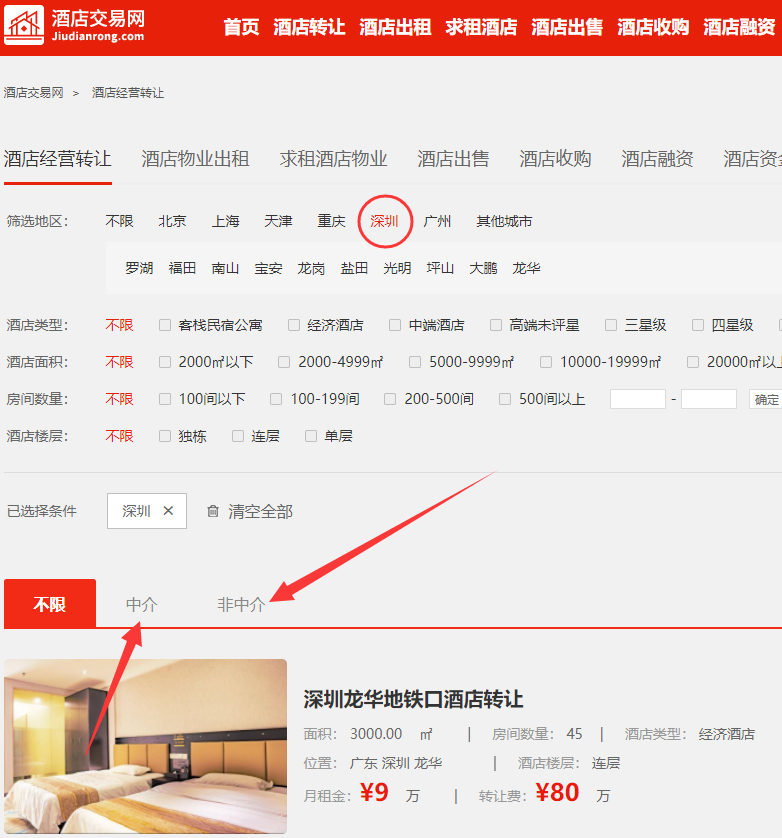Select the 酒店收购 category tab

(555, 159)
